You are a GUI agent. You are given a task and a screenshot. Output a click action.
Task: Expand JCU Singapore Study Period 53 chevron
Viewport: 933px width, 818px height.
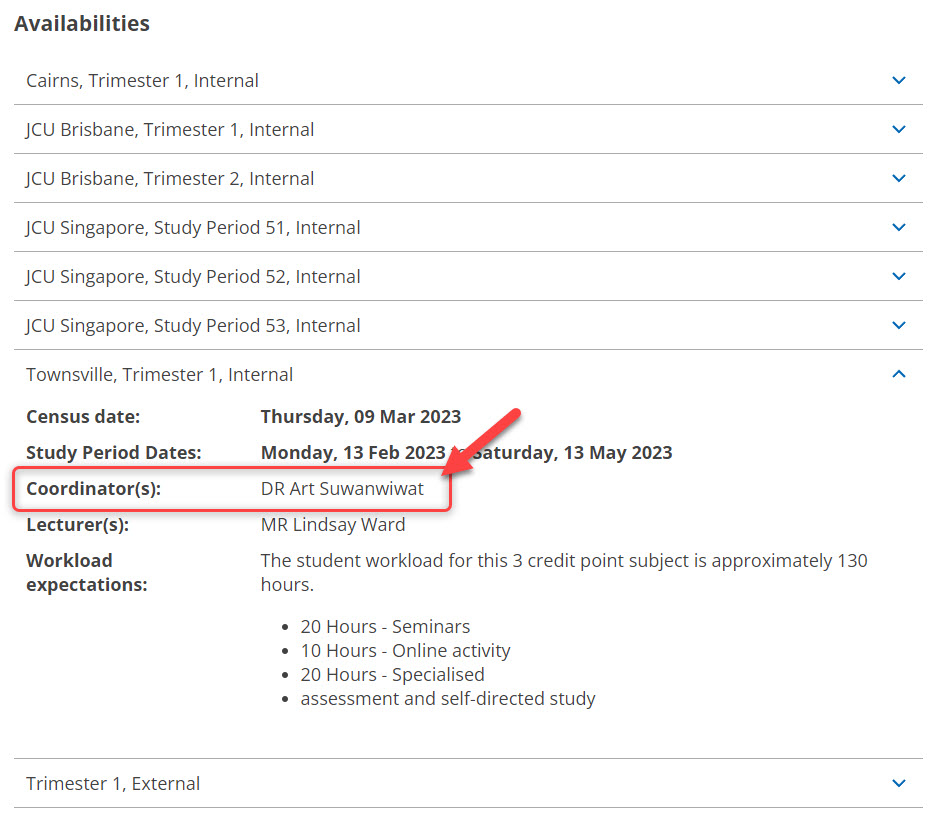[x=898, y=325]
